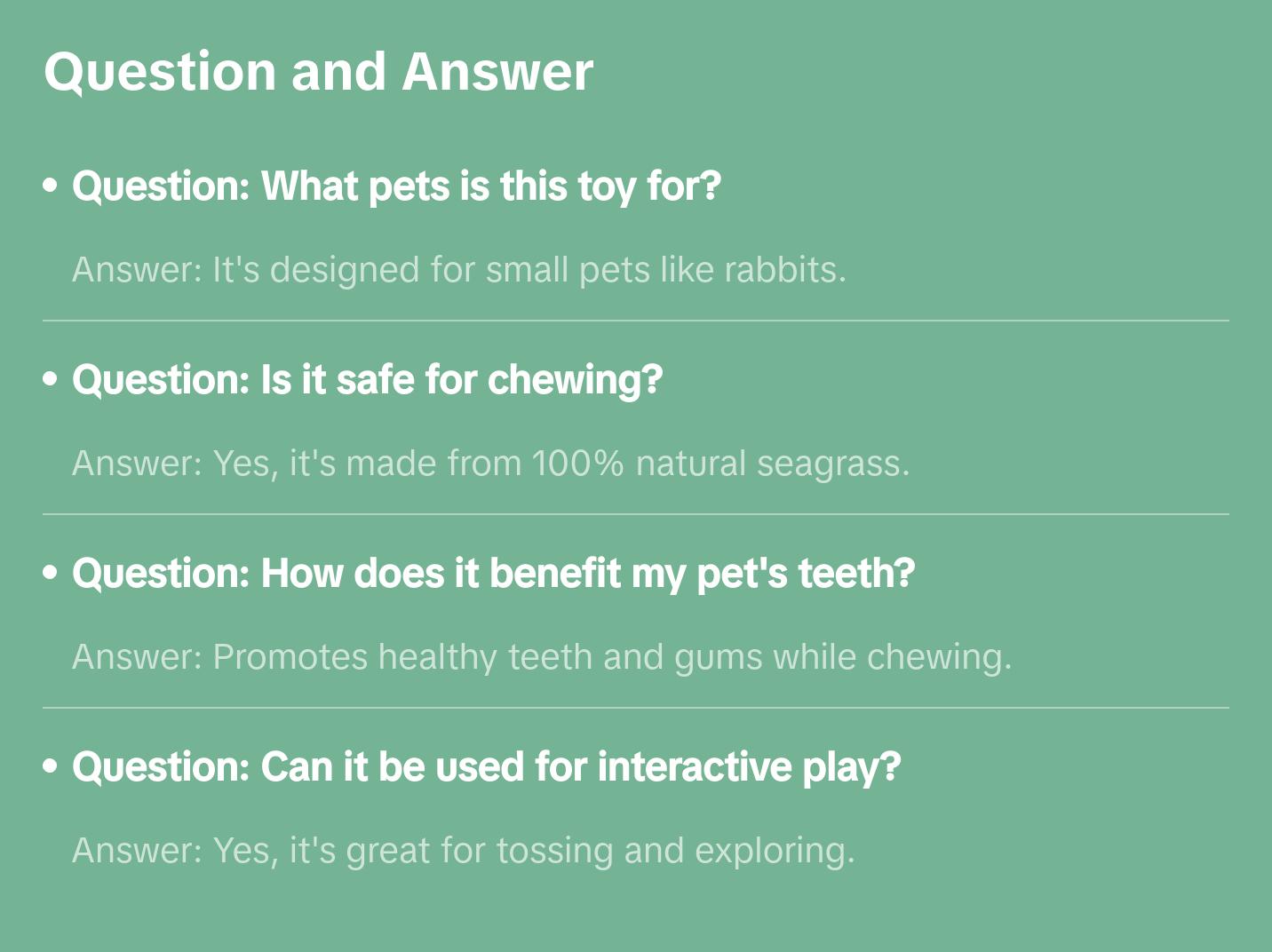Expand the 'What pets is this toy for?' question
The width and height of the screenshot is (1272, 952).
(x=396, y=186)
